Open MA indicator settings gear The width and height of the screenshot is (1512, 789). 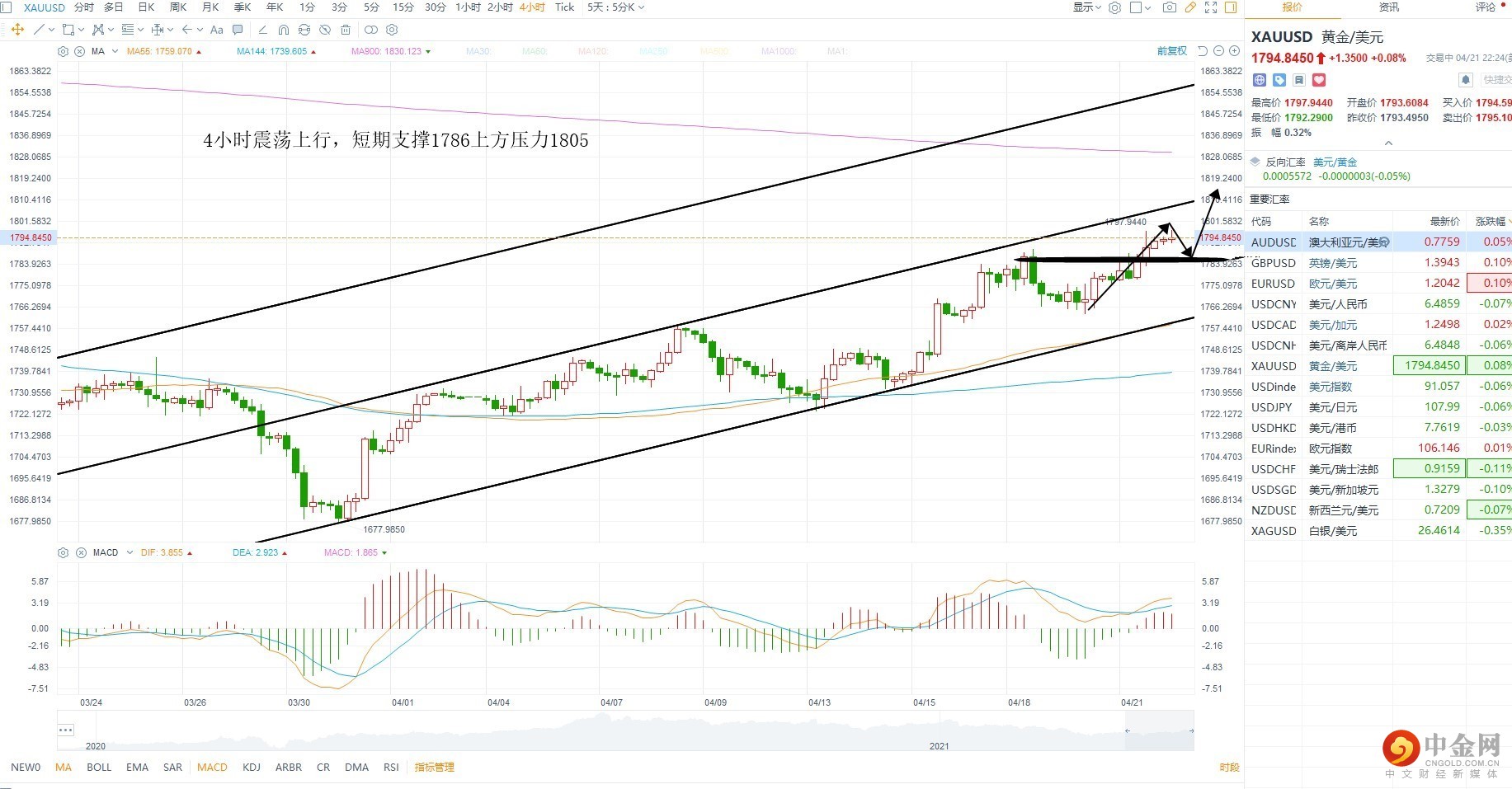[x=63, y=51]
